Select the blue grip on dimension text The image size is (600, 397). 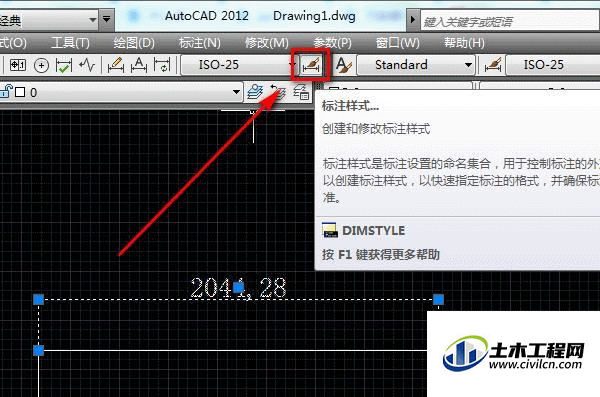pos(238,287)
